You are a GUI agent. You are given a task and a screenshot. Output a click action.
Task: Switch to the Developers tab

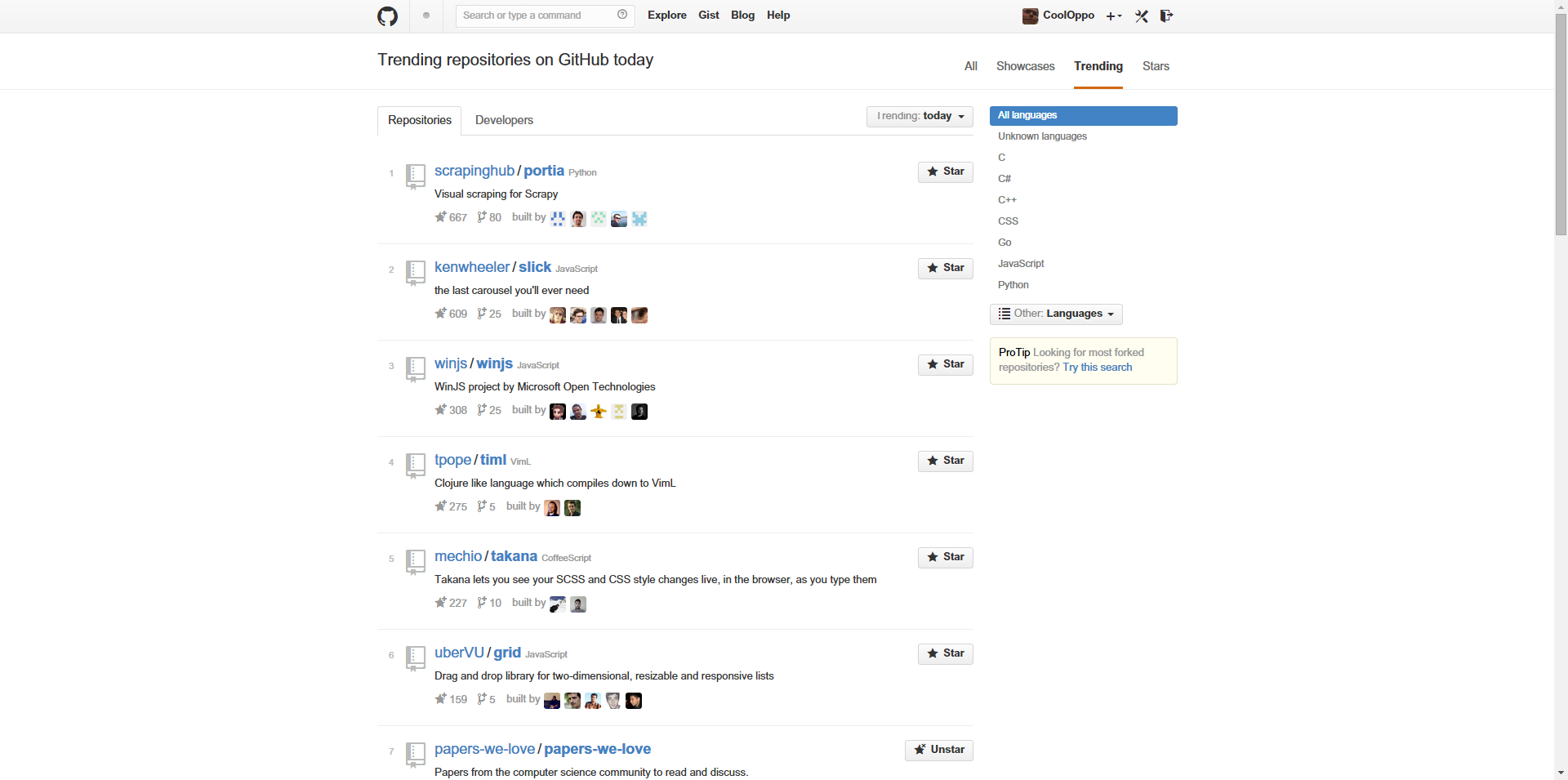click(x=504, y=120)
